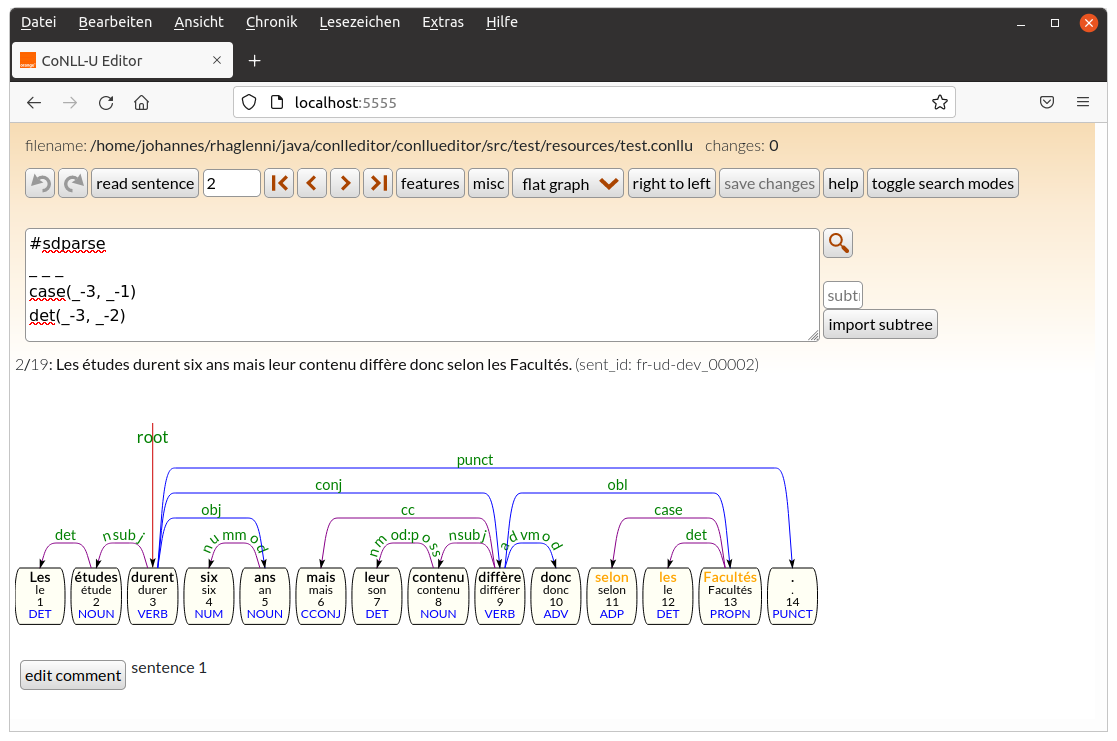Viewport: 1117px width, 741px height.
Task: Click the 'case' dependency label
Action: click(668, 510)
